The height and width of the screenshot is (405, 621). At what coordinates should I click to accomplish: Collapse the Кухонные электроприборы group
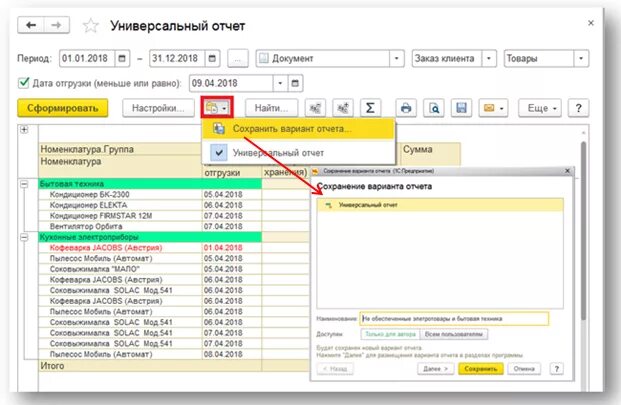click(x=24, y=237)
